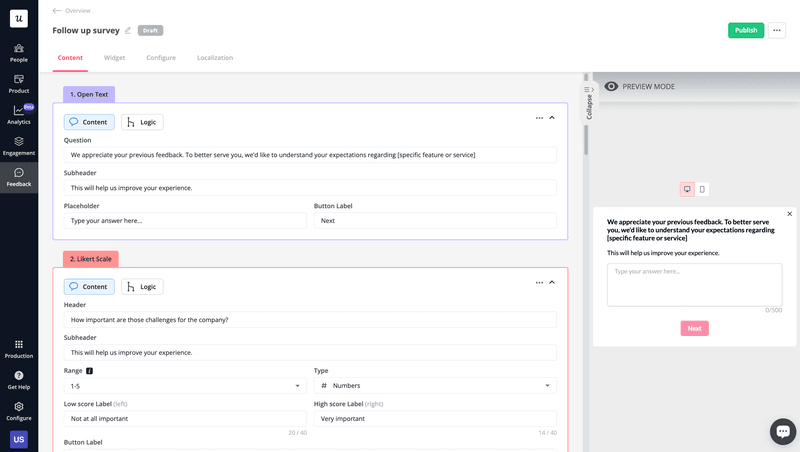Screen dimensions: 800x452
Task: Select Content in Likert Scale question
Action: 89,287
